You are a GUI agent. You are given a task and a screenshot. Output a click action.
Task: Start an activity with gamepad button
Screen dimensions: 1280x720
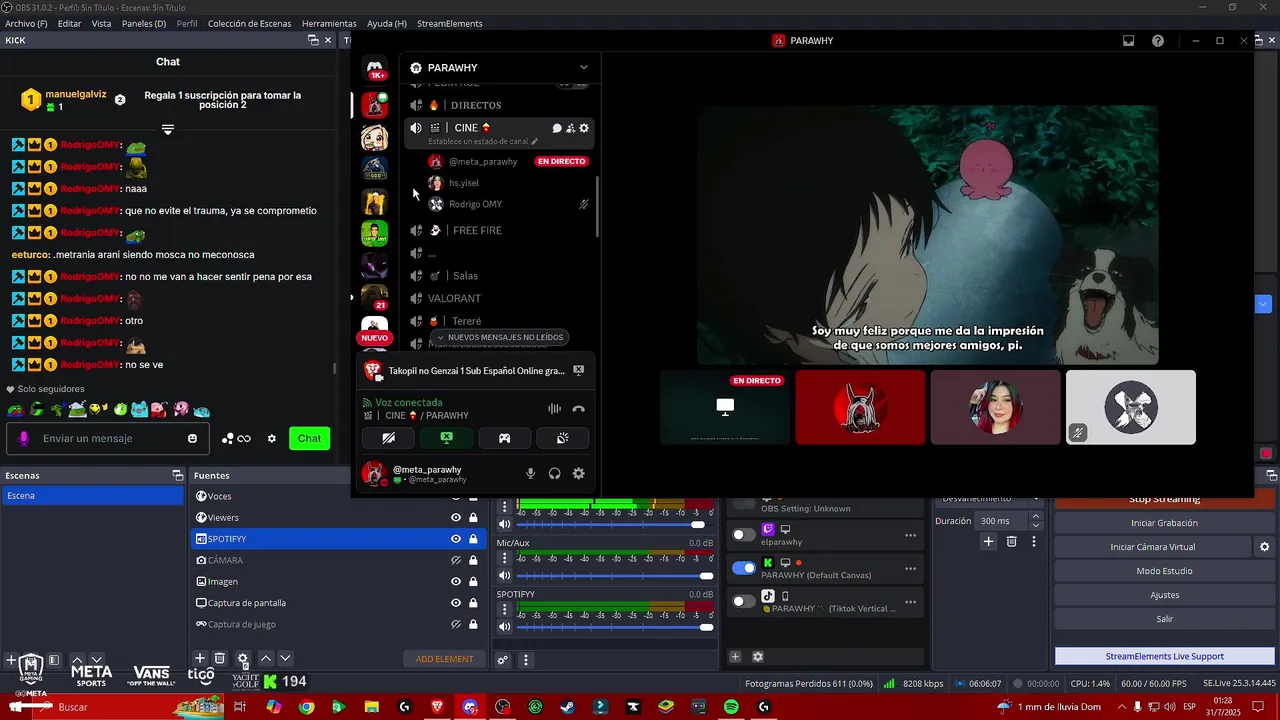pos(505,438)
